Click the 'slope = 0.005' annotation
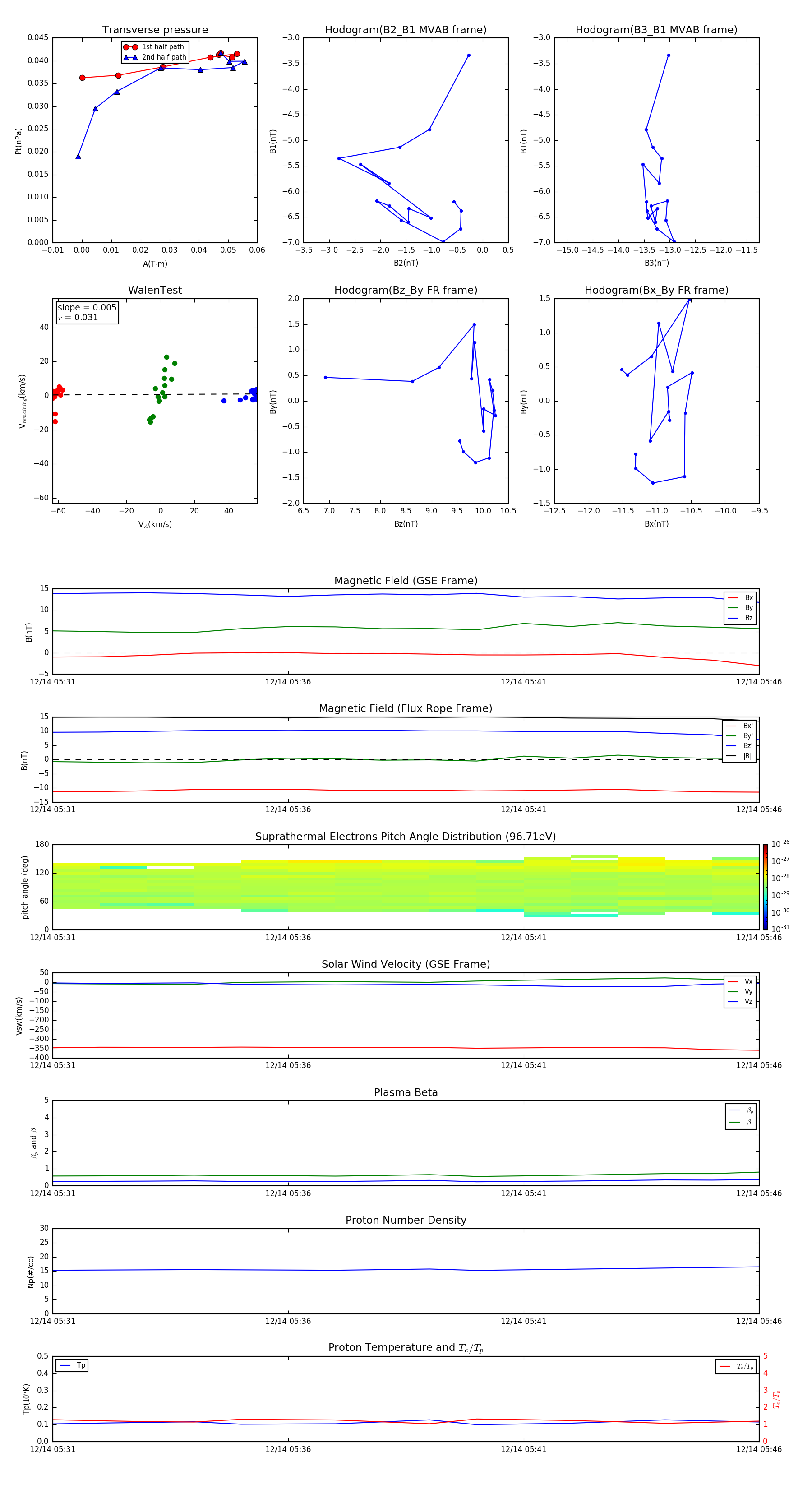Screen dimensions: 812x1489 [87, 308]
